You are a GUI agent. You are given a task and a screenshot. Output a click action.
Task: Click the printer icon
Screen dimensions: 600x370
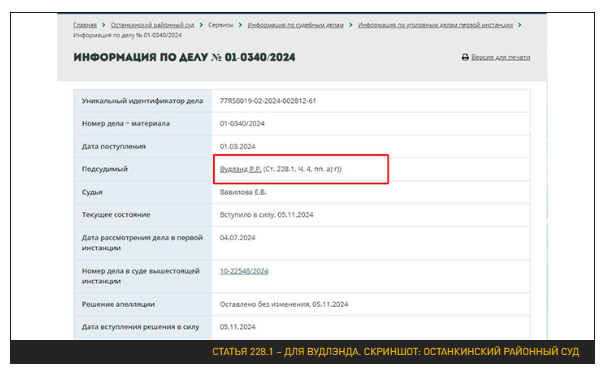pos(465,57)
